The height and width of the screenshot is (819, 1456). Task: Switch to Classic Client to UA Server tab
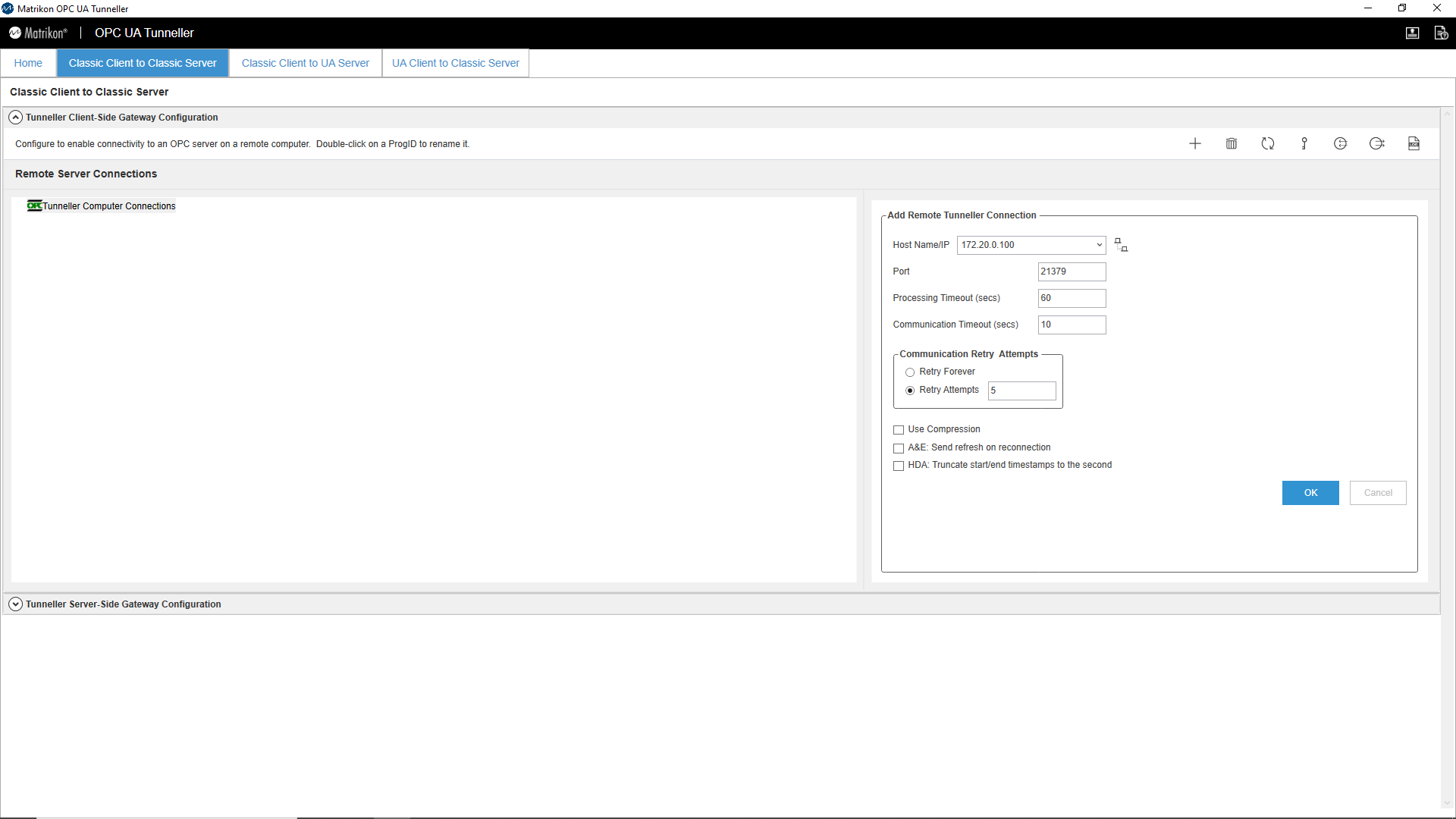pos(306,63)
